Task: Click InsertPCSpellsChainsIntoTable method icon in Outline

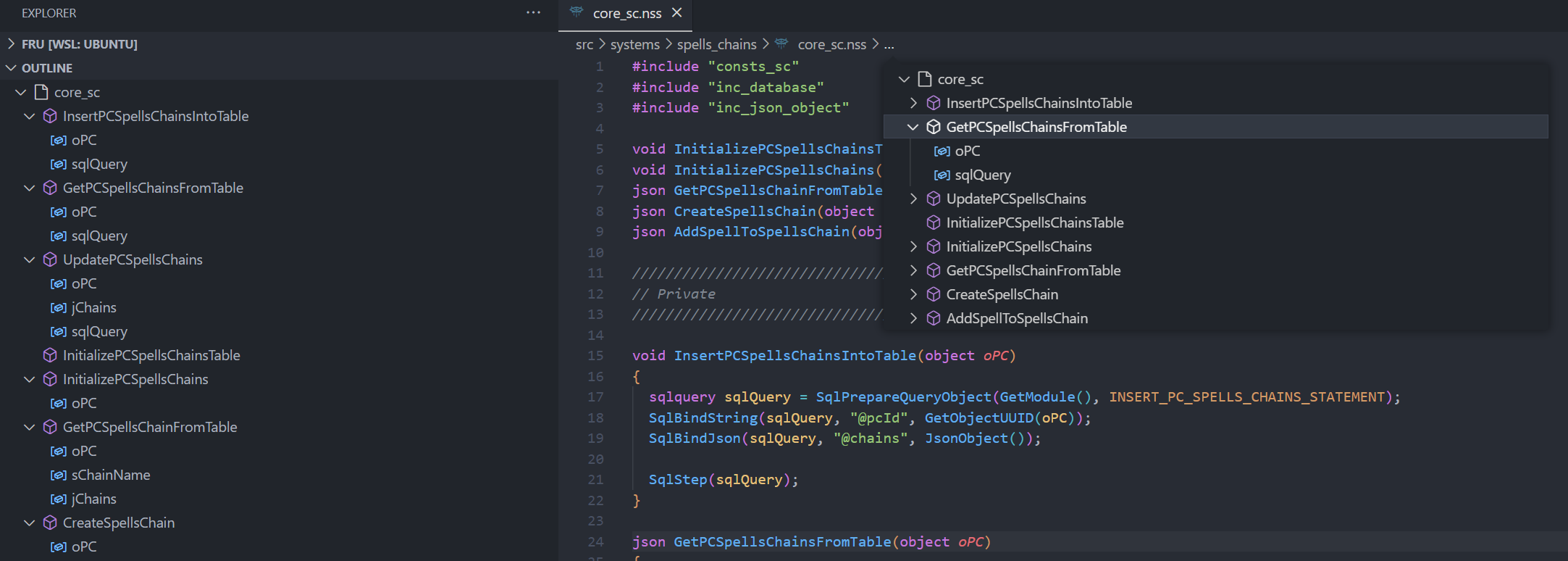Action: [x=50, y=116]
